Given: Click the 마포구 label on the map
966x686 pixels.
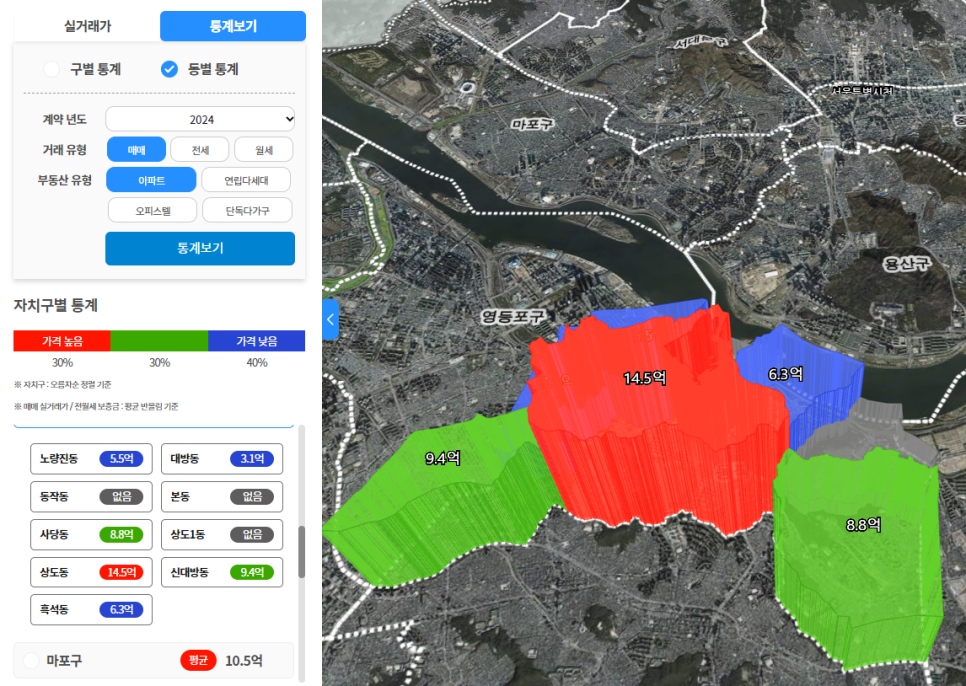Looking at the screenshot, I should tap(532, 124).
